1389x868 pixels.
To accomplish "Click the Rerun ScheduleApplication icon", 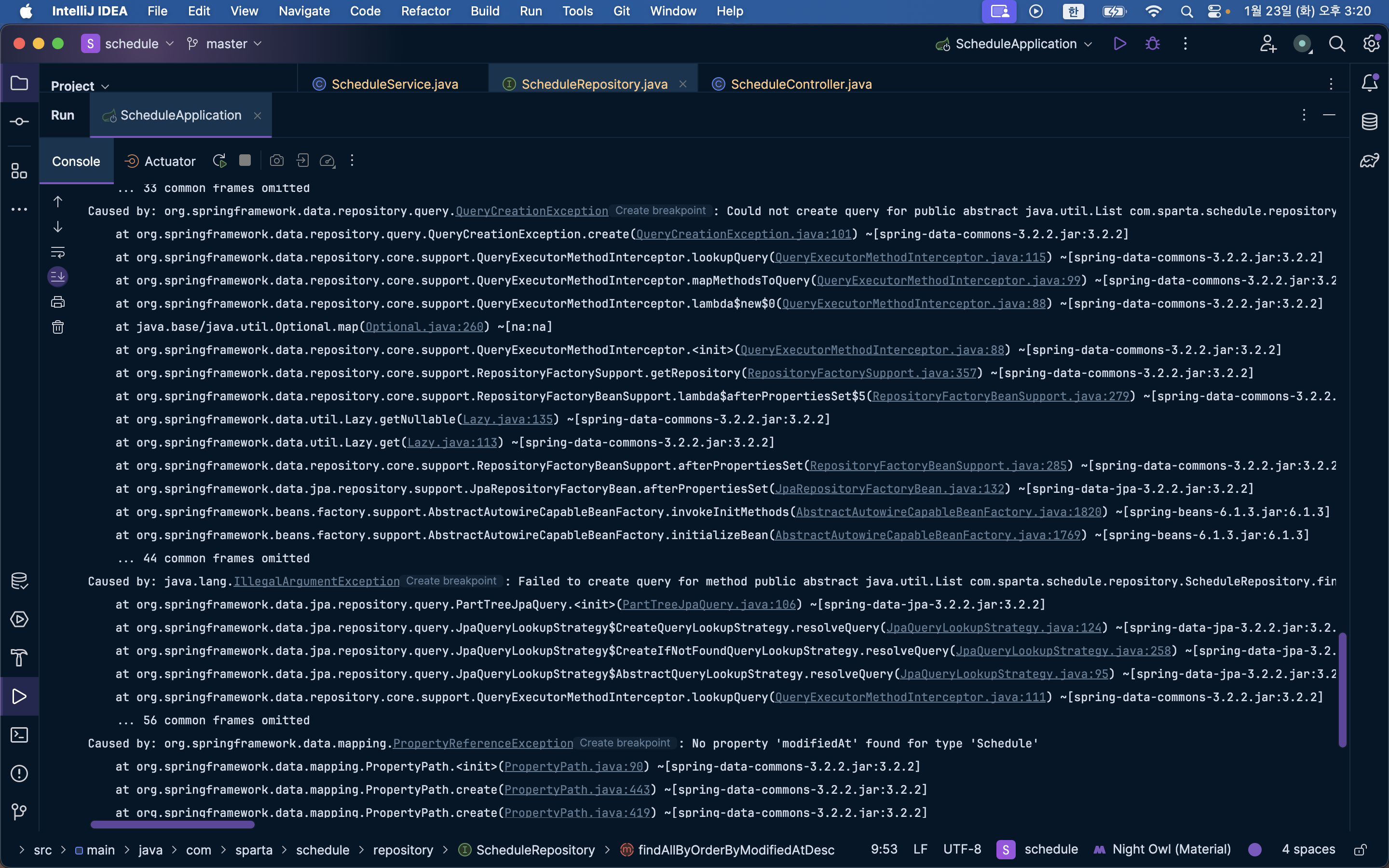I will pyautogui.click(x=219, y=161).
